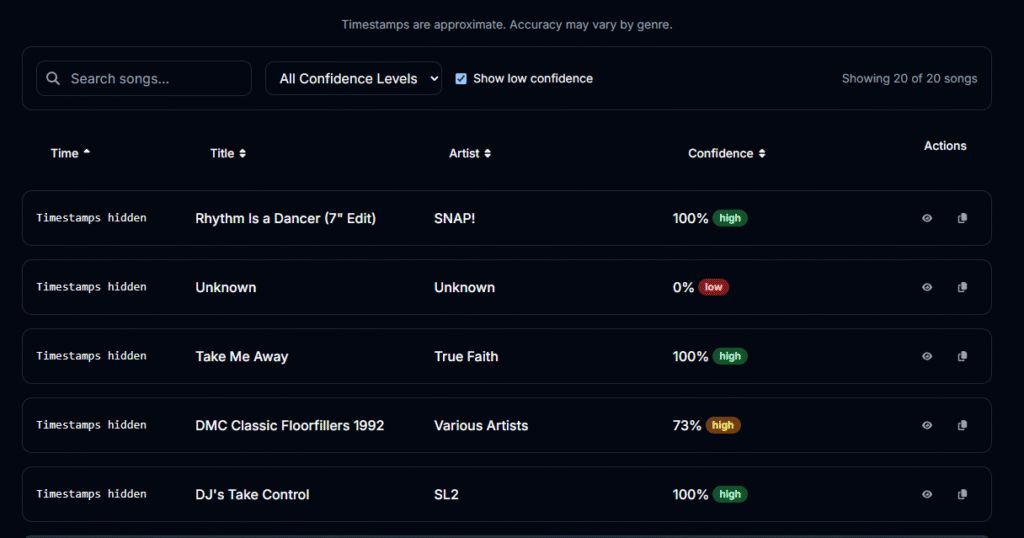Viewport: 1024px width, 538px height.
Task: Click the low confidence badge on Unknown
Action: pyautogui.click(x=713, y=287)
